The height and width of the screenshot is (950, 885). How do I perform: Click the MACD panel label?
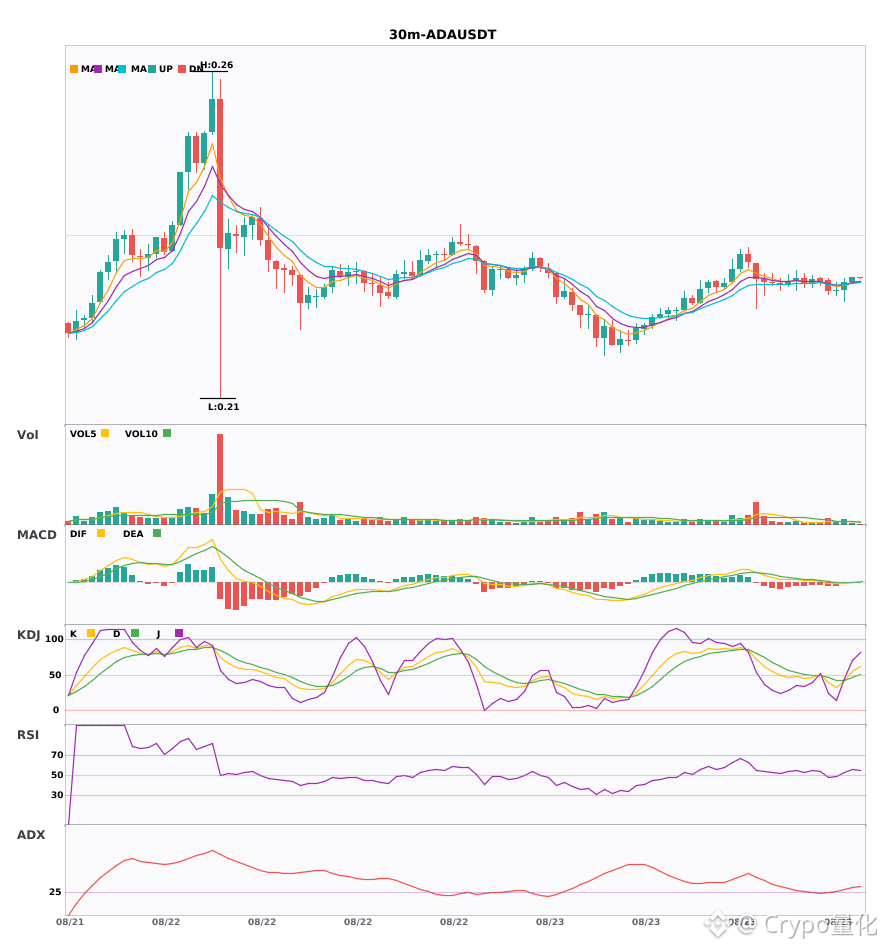pyautogui.click(x=36, y=535)
